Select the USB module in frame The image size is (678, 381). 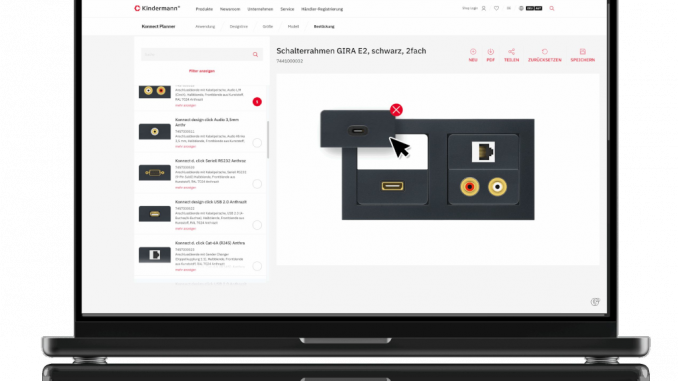[392, 186]
